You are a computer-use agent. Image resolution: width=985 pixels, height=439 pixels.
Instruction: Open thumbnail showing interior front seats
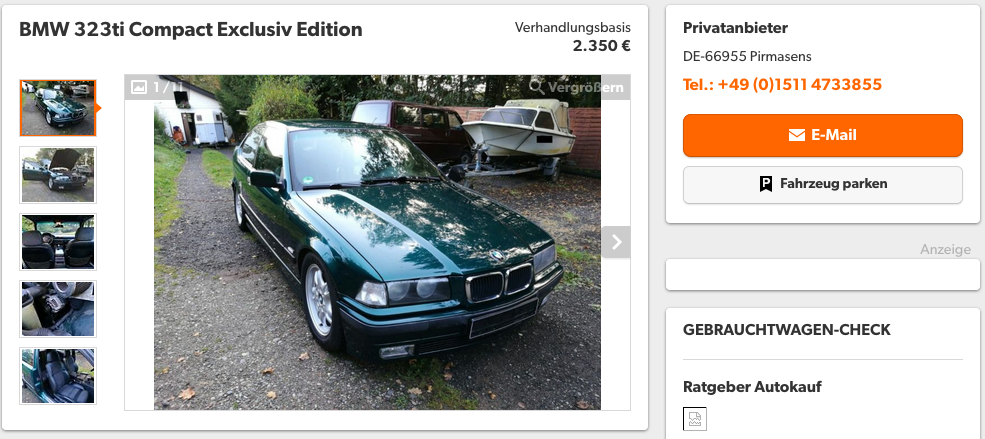(58, 242)
